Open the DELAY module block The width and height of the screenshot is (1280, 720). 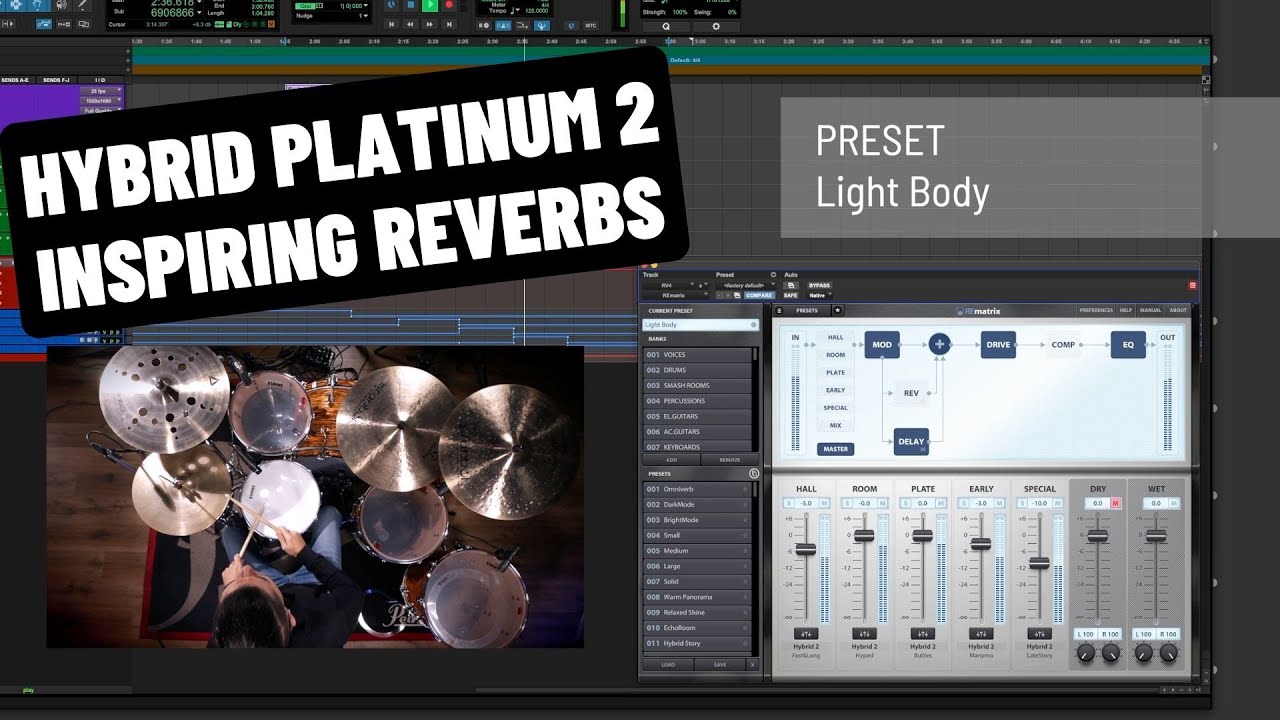911,441
